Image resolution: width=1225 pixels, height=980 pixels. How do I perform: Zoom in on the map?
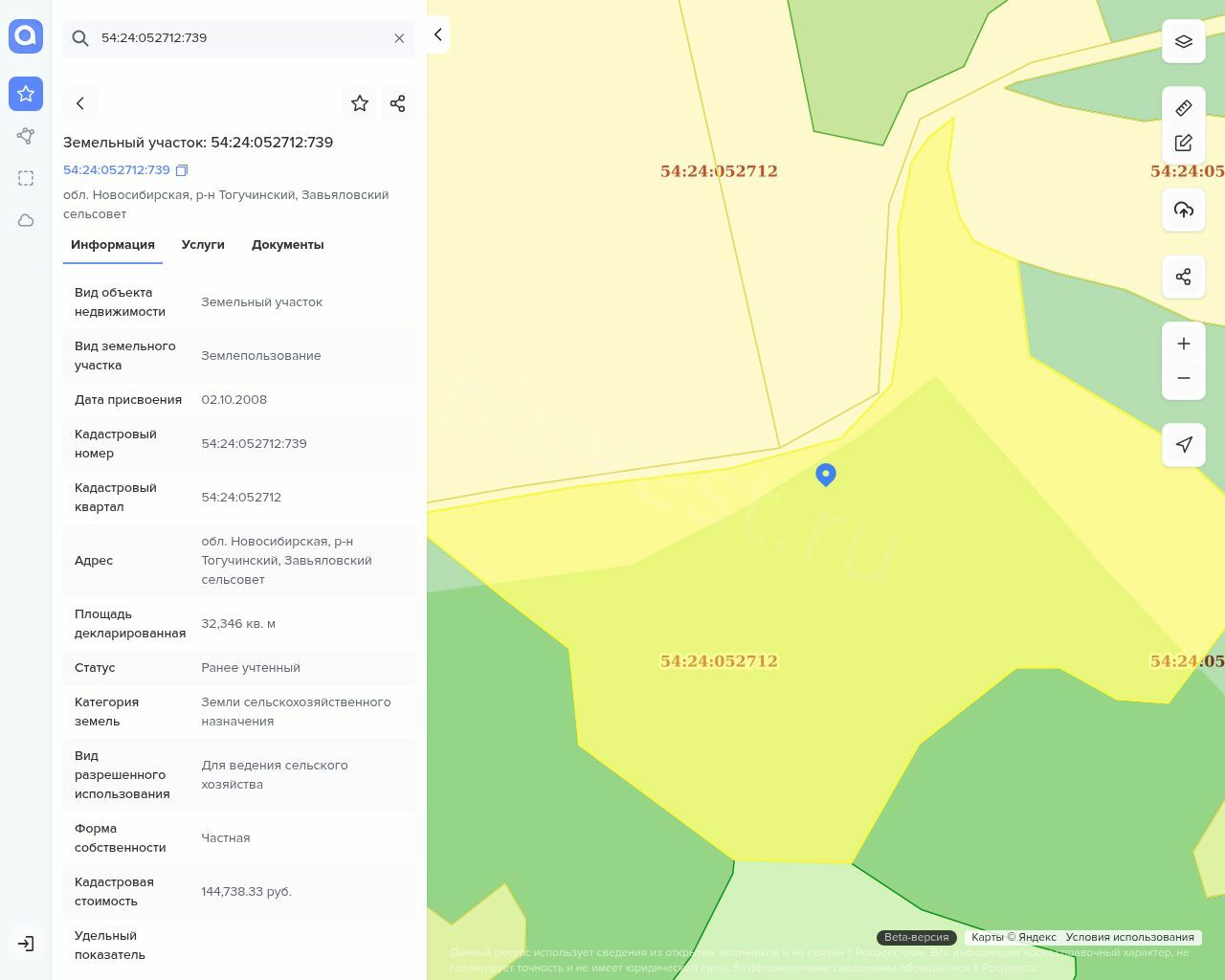pos(1183,344)
